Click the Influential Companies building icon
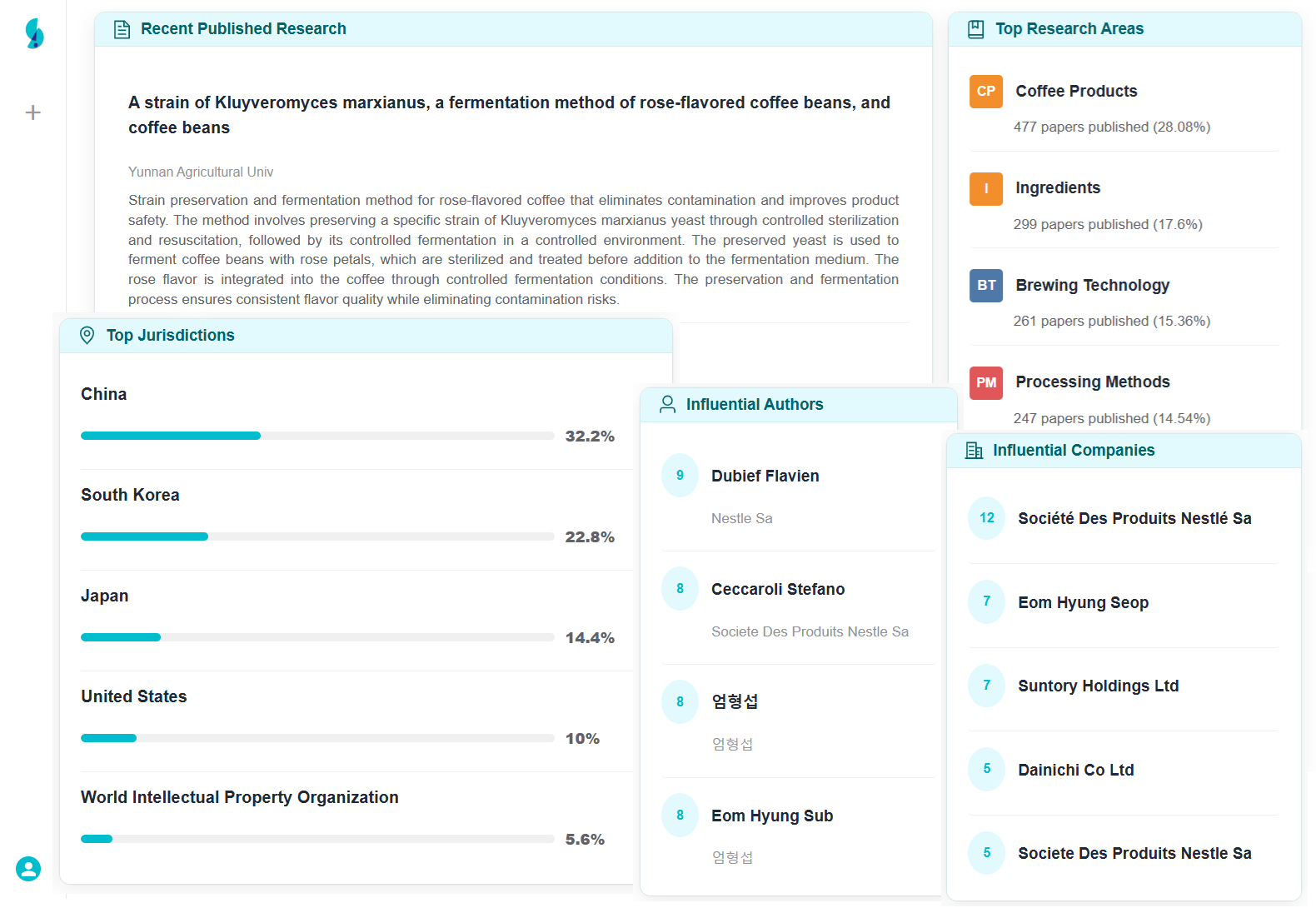This screenshot has width=1316, height=908. click(974, 451)
